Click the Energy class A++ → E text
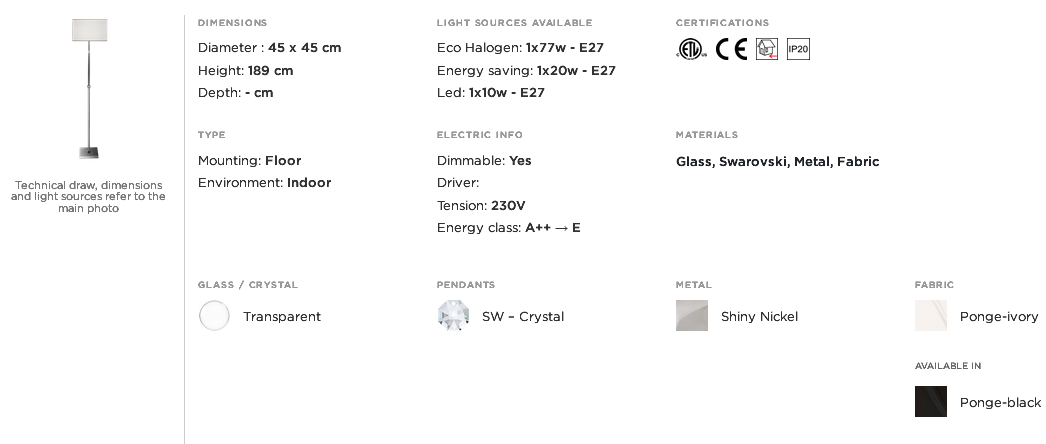The width and height of the screenshot is (1046, 444). [x=508, y=228]
